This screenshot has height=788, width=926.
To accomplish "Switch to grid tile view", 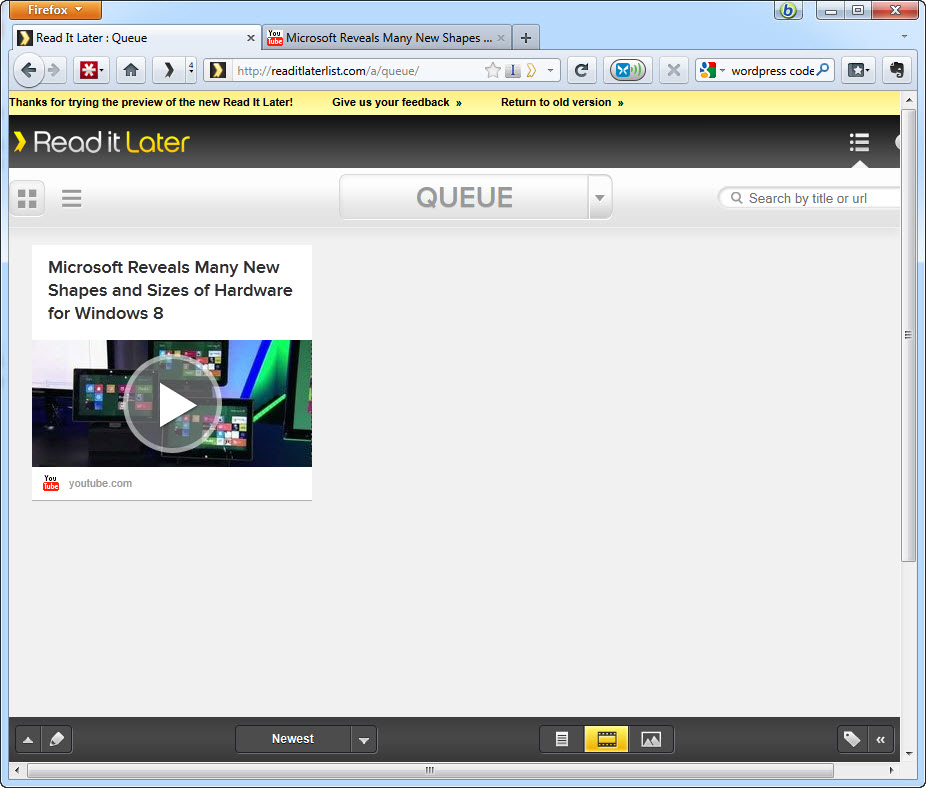I will pos(27,198).
